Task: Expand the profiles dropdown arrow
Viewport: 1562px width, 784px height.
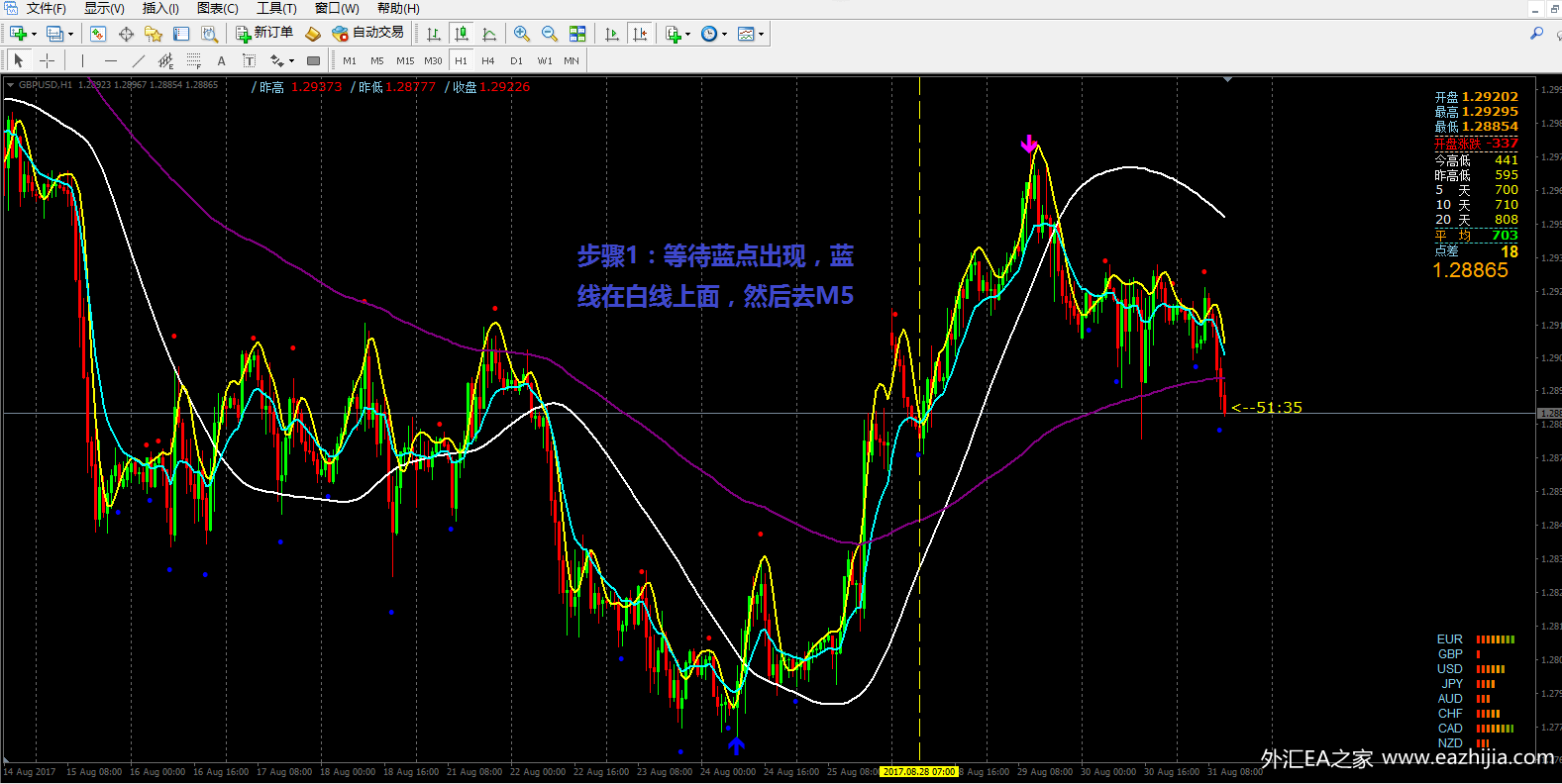Action: pos(70,34)
